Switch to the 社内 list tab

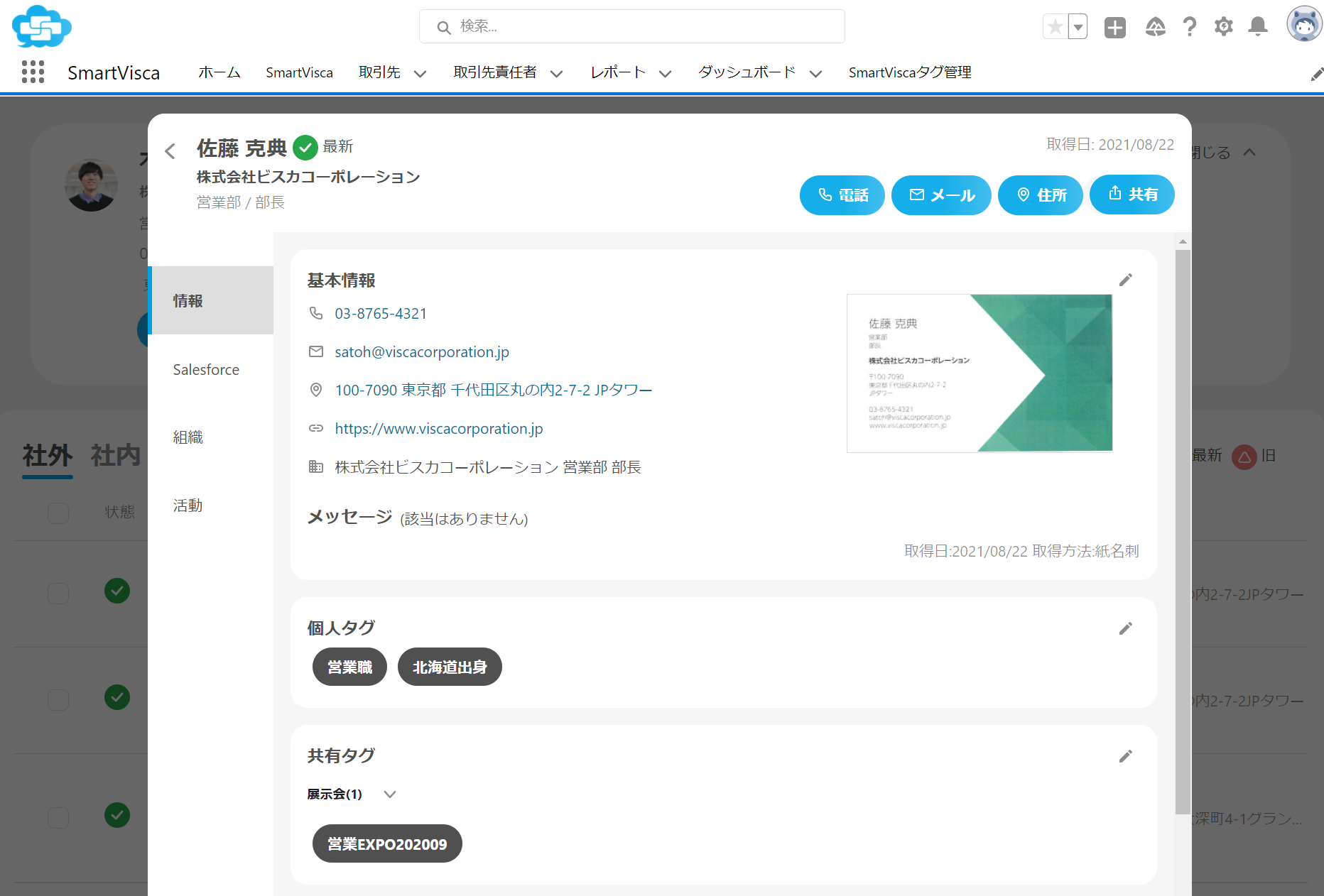[115, 456]
